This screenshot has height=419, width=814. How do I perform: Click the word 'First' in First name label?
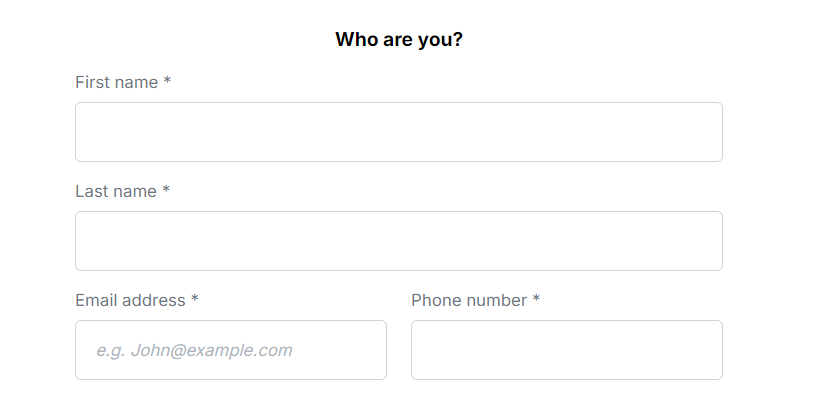[93, 82]
